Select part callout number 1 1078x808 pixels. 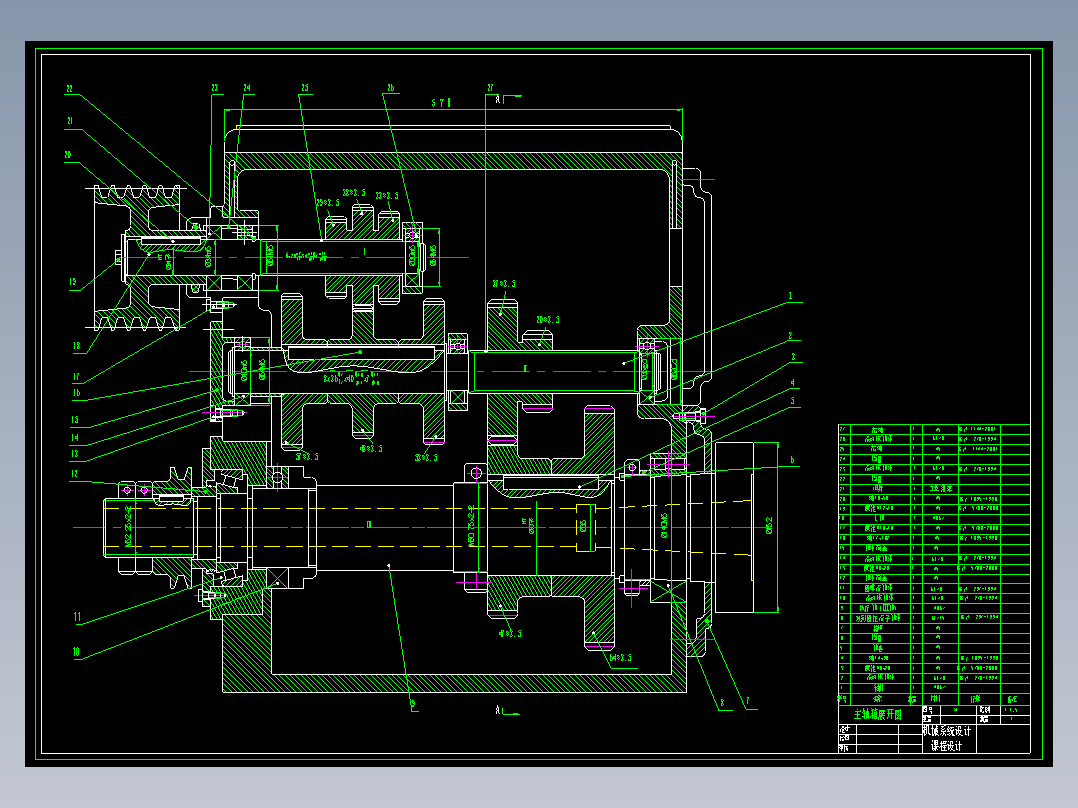[x=790, y=296]
